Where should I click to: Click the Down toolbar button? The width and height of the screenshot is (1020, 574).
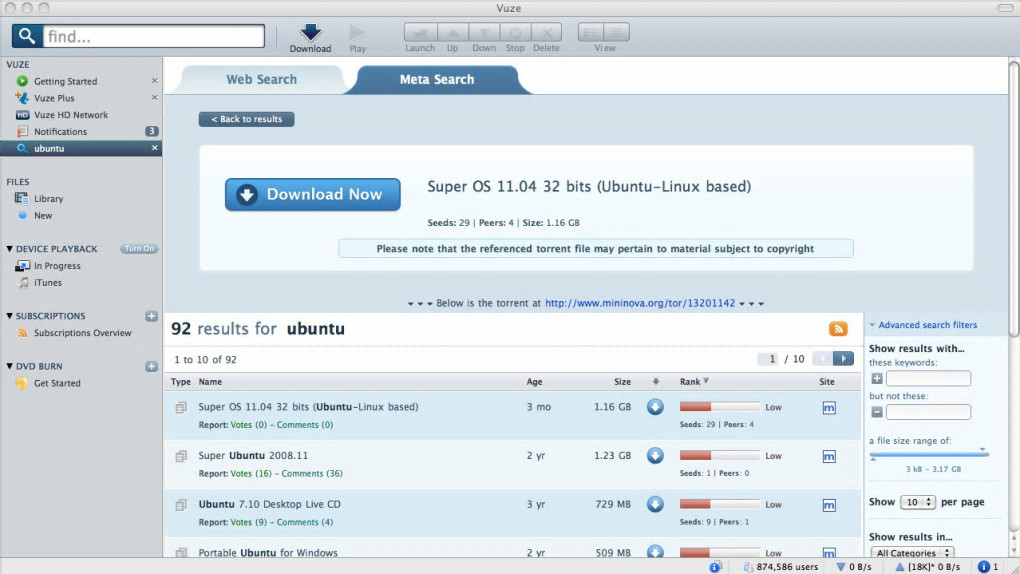click(x=484, y=32)
